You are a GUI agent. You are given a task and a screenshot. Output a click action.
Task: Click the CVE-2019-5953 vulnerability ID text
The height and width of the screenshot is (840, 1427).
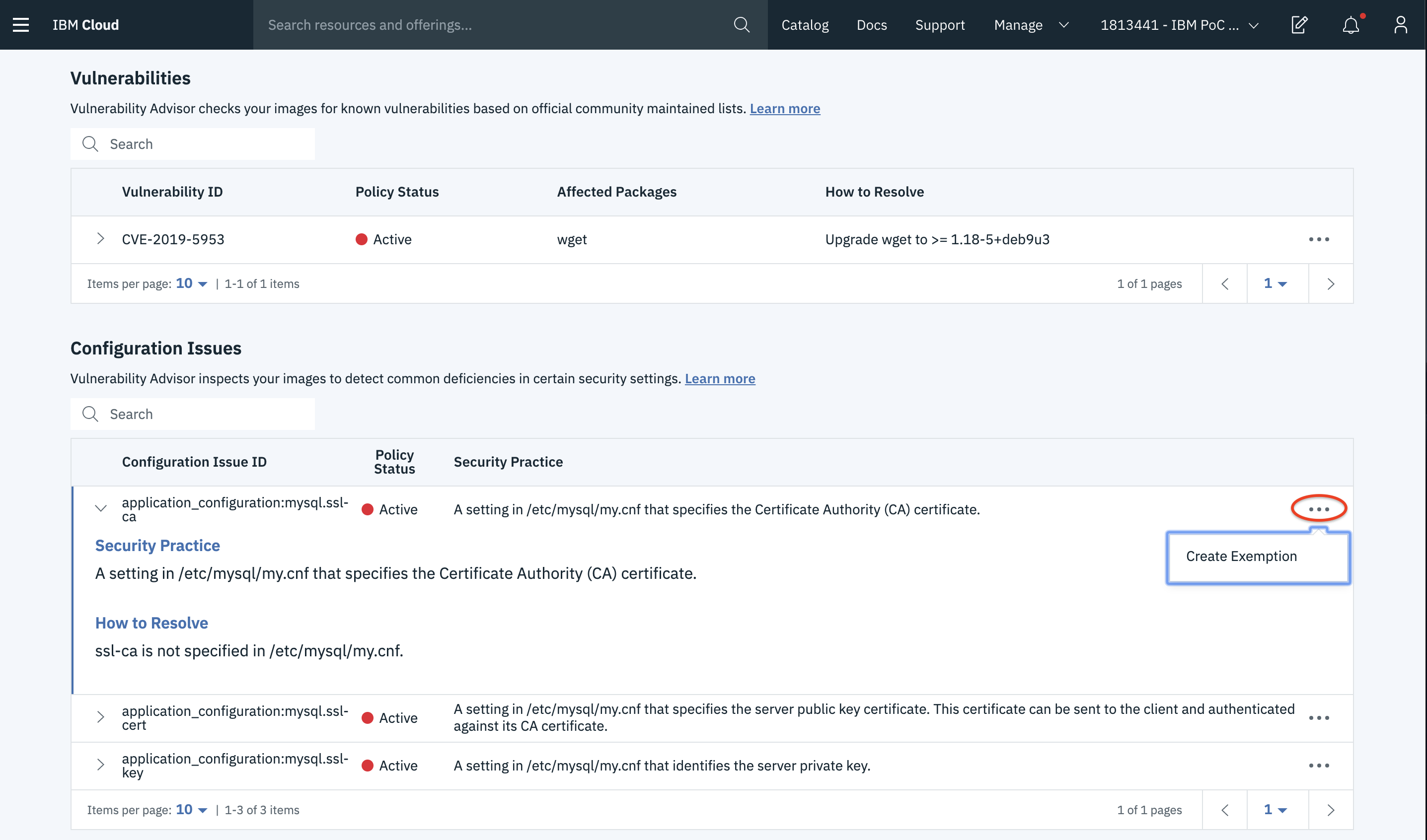[x=173, y=239]
